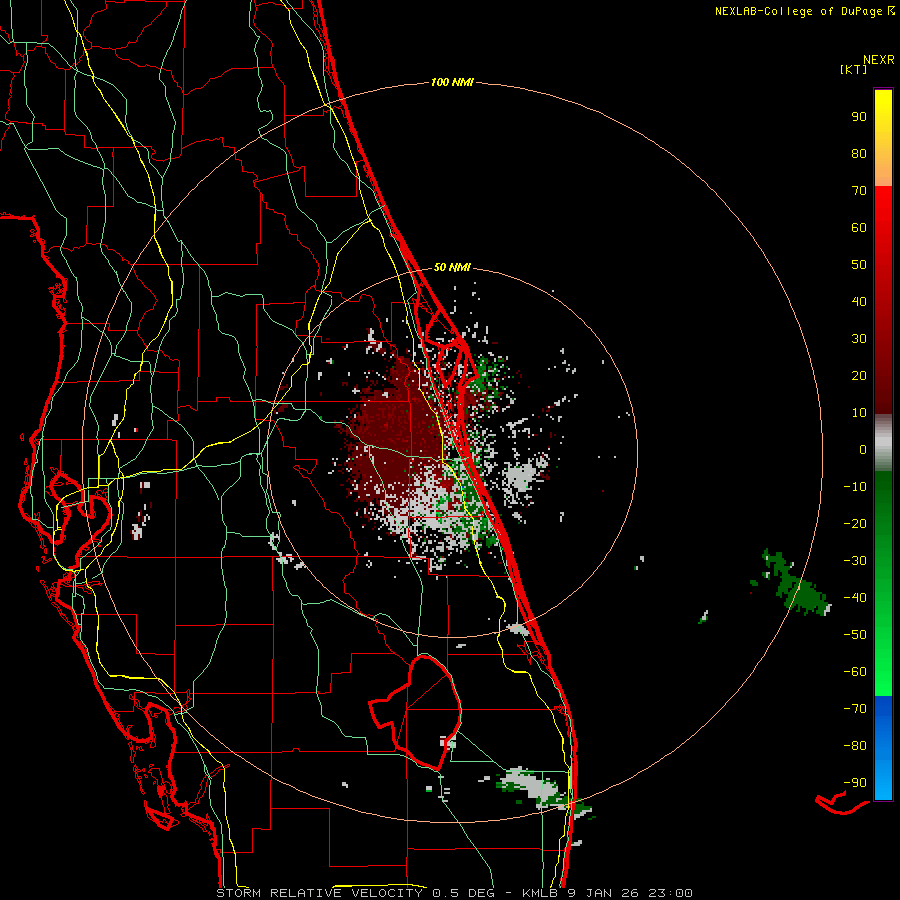Click the -20 knots scale label

click(x=855, y=523)
